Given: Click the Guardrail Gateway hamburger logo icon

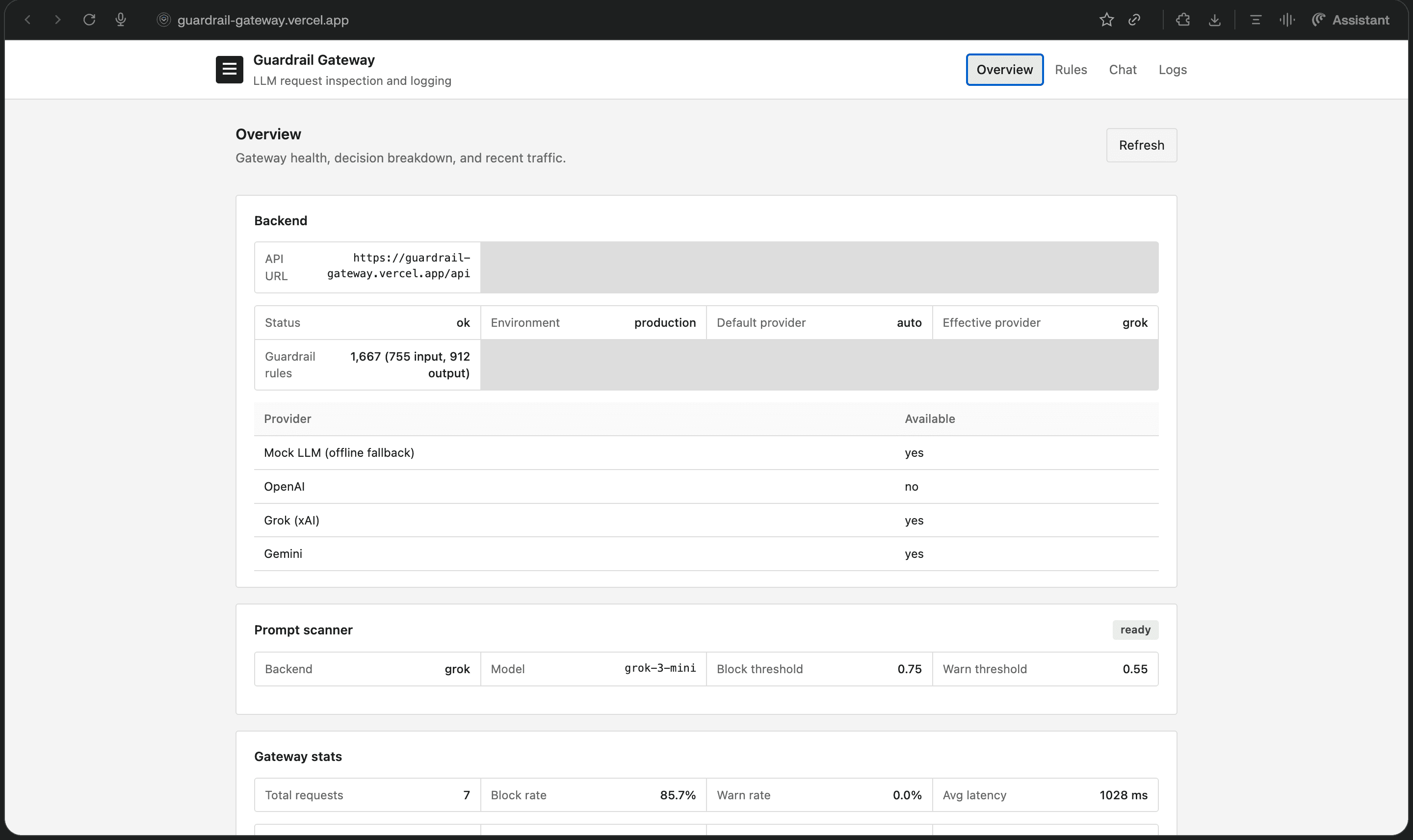Looking at the screenshot, I should [x=229, y=69].
